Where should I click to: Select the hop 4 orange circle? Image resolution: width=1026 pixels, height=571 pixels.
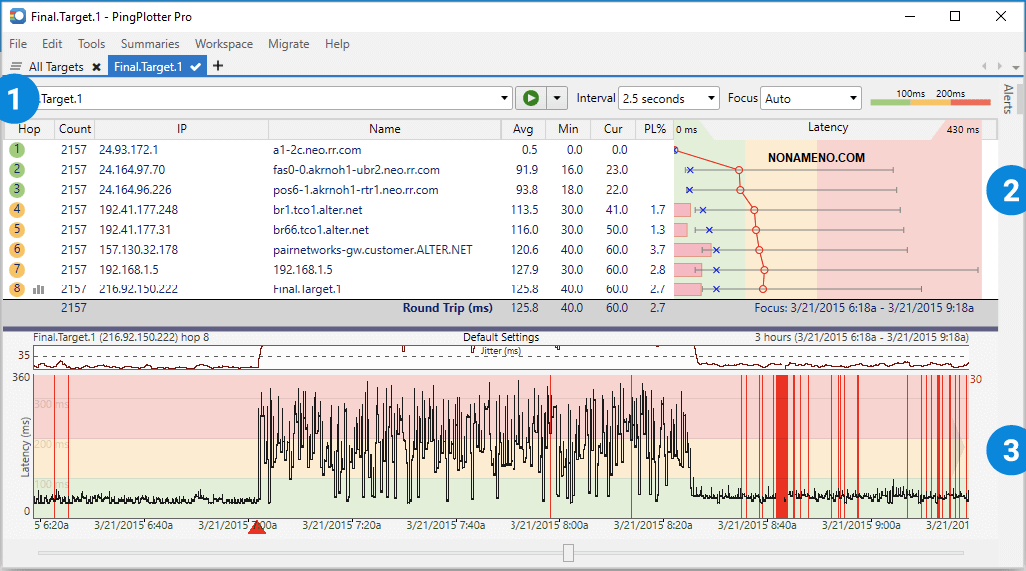(17, 209)
